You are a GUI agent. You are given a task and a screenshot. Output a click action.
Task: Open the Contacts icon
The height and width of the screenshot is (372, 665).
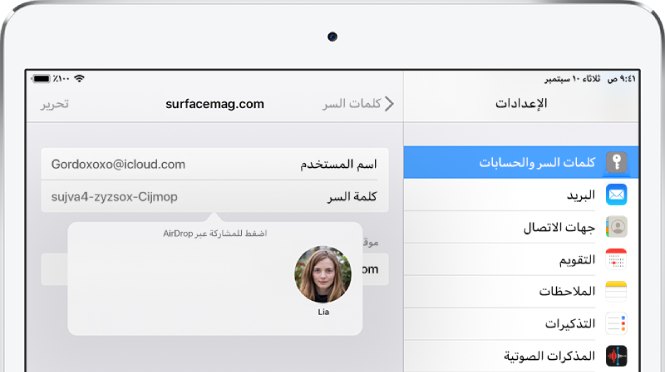(616, 227)
